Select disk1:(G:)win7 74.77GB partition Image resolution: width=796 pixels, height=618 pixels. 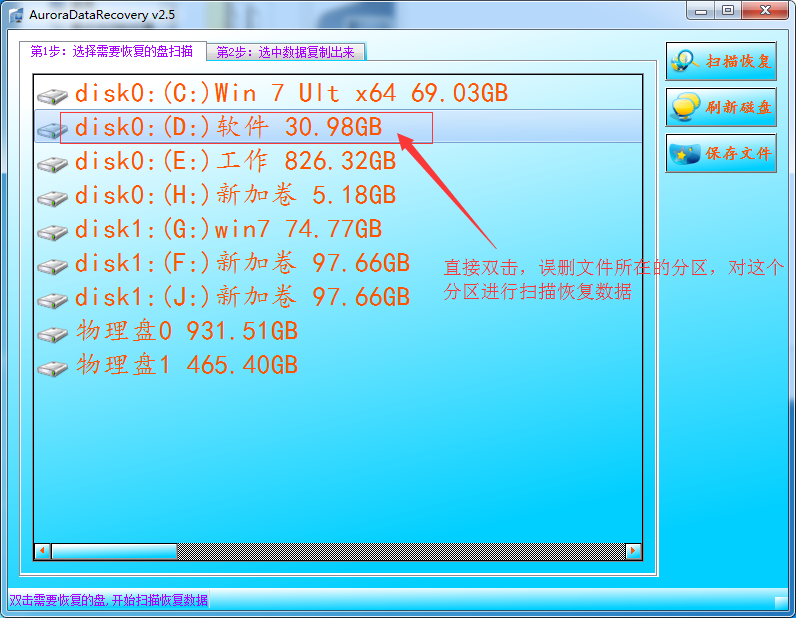click(x=338, y=229)
